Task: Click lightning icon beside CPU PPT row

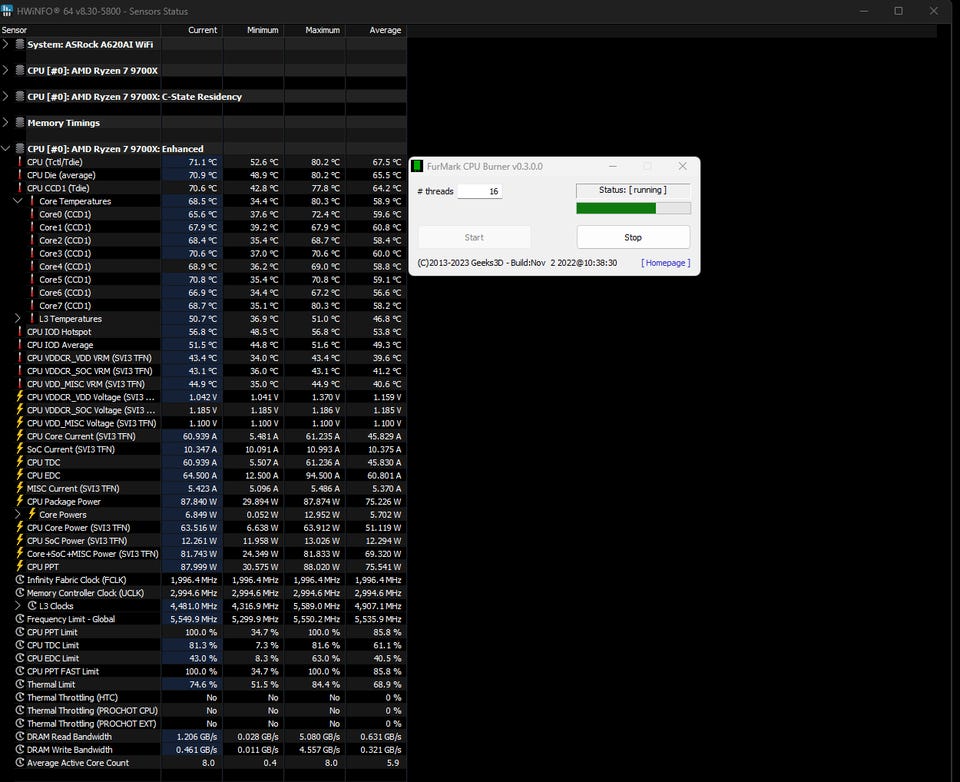Action: point(20,566)
